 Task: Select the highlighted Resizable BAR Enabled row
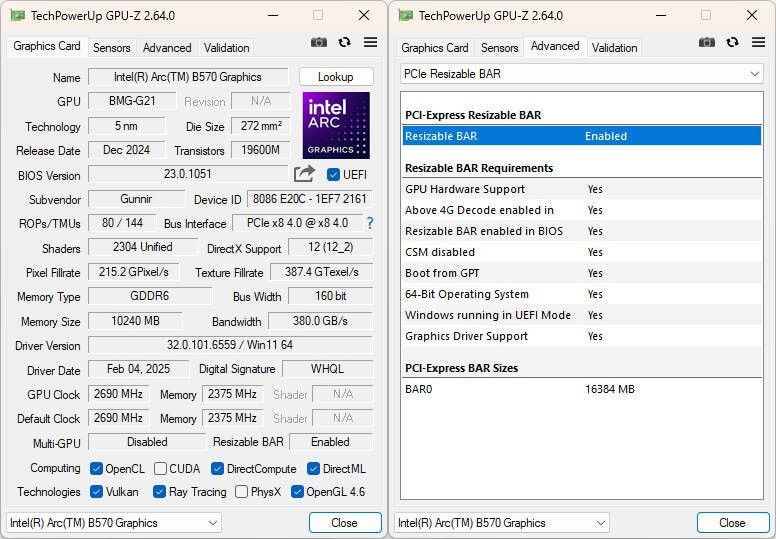click(582, 136)
